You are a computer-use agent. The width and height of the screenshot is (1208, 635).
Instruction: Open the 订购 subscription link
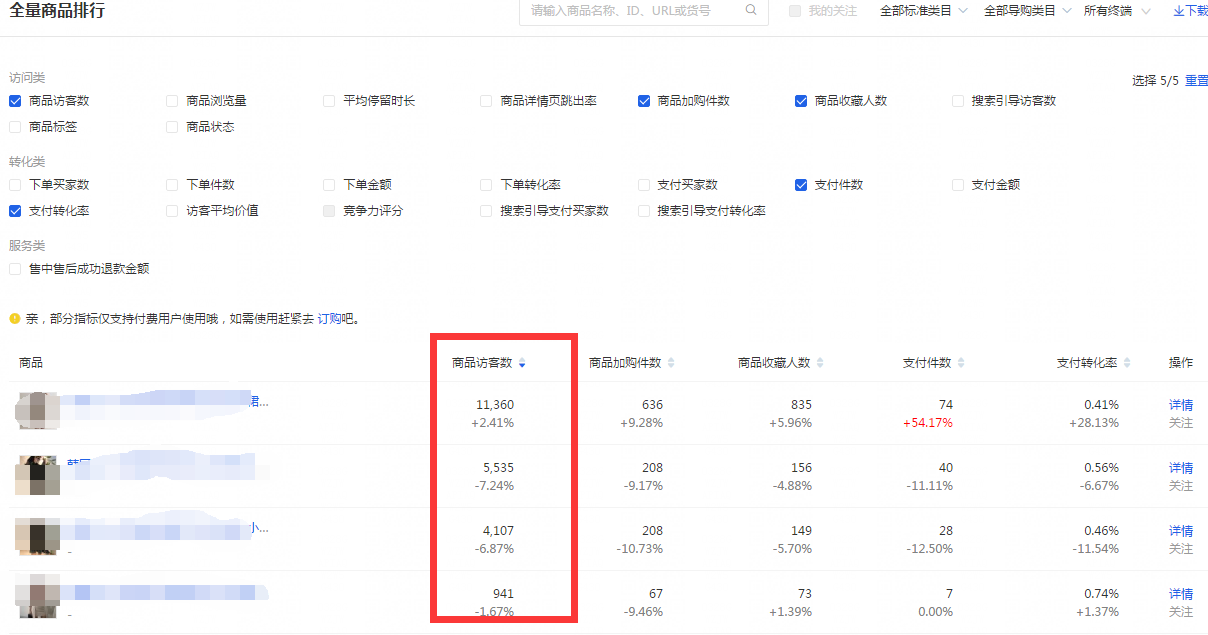[329, 319]
